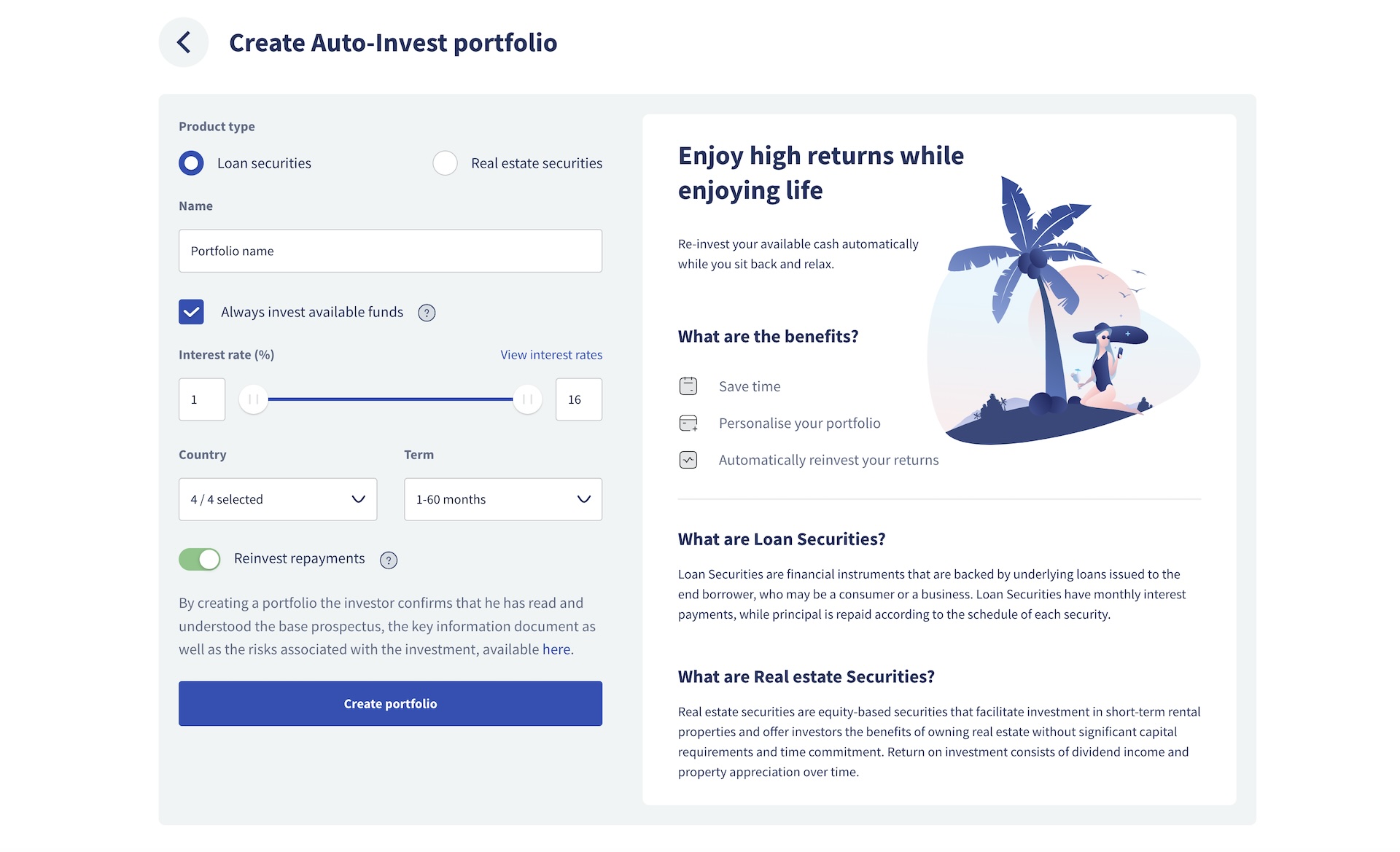Open the View interest rates link
The width and height of the screenshot is (1400, 852).
click(x=551, y=355)
